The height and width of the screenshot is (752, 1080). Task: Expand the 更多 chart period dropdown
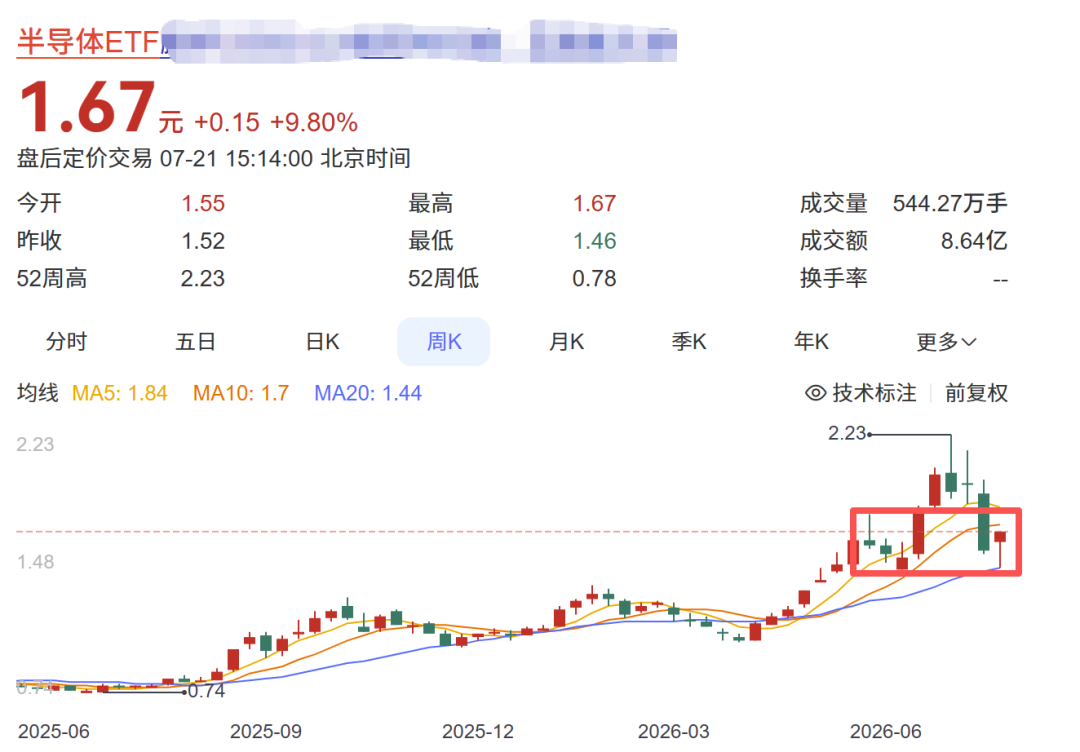[946, 342]
